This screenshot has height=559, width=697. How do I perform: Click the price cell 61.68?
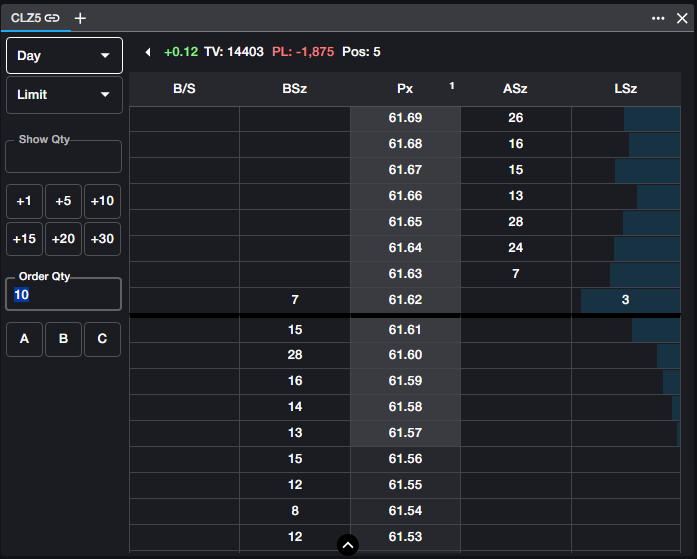click(405, 144)
